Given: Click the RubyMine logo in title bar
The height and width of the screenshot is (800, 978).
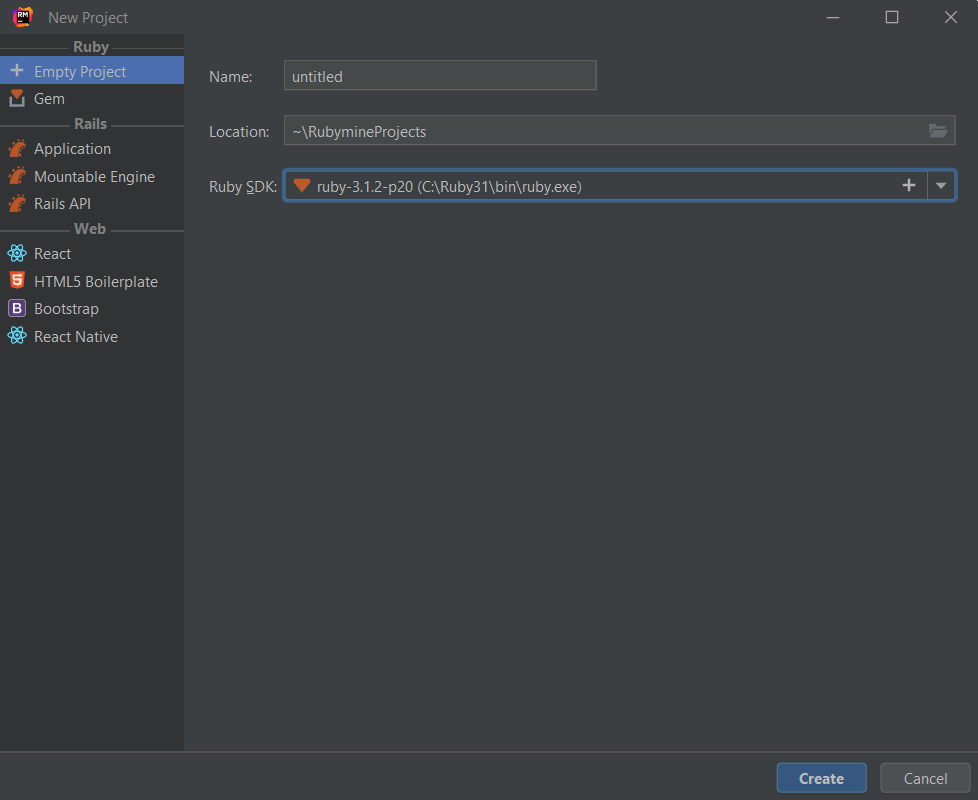Looking at the screenshot, I should pos(22,17).
